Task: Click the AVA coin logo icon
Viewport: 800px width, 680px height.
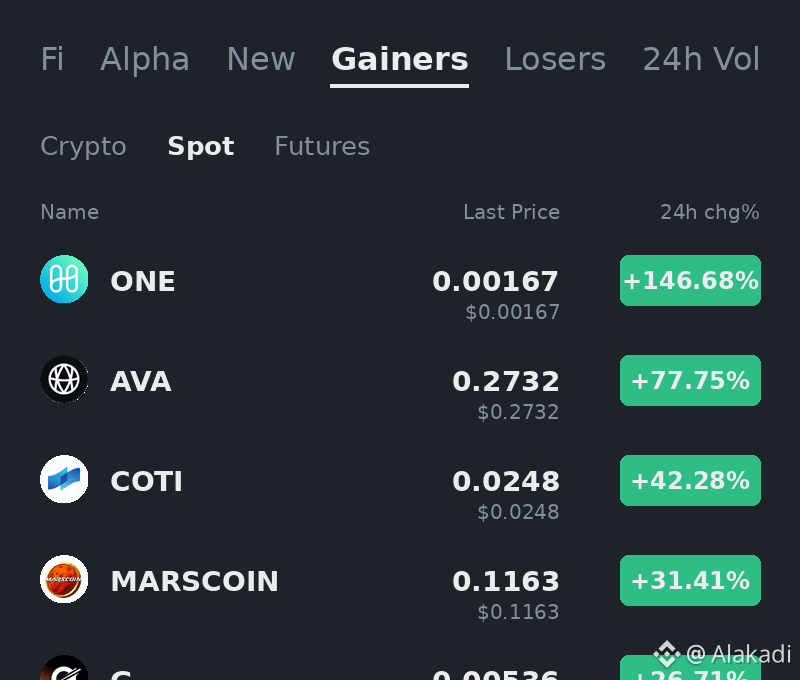Action: 64,379
